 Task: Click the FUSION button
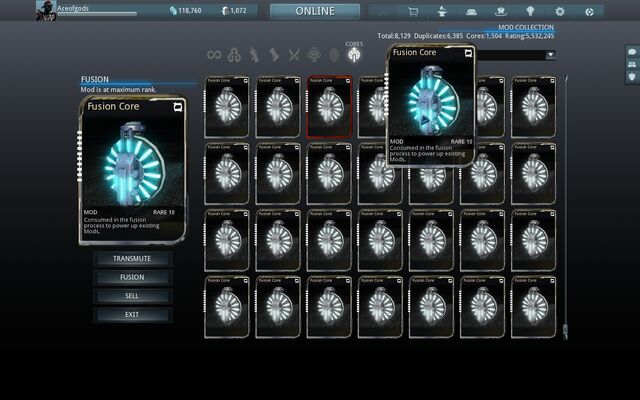point(132,278)
